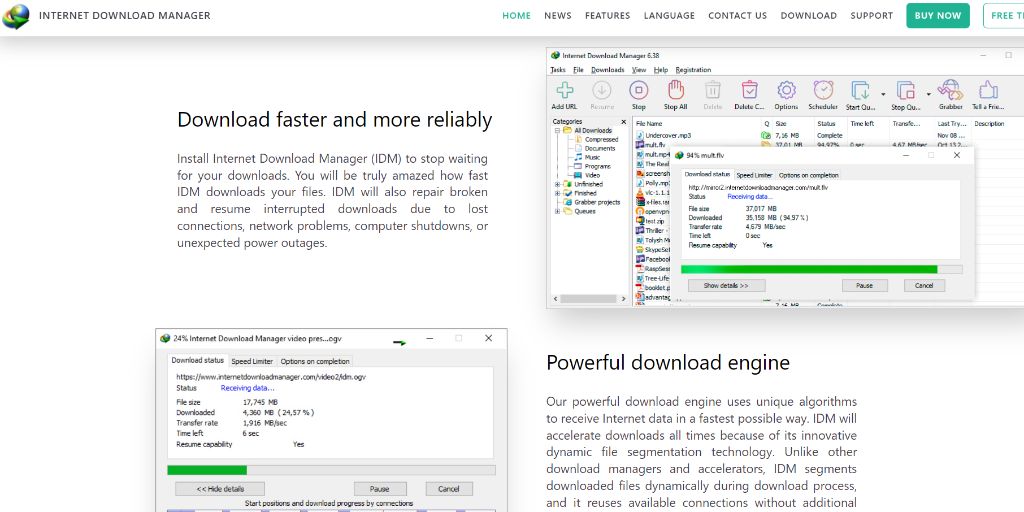1024x512 pixels.
Task: Open the Downloads menu in IDM
Action: (x=608, y=70)
